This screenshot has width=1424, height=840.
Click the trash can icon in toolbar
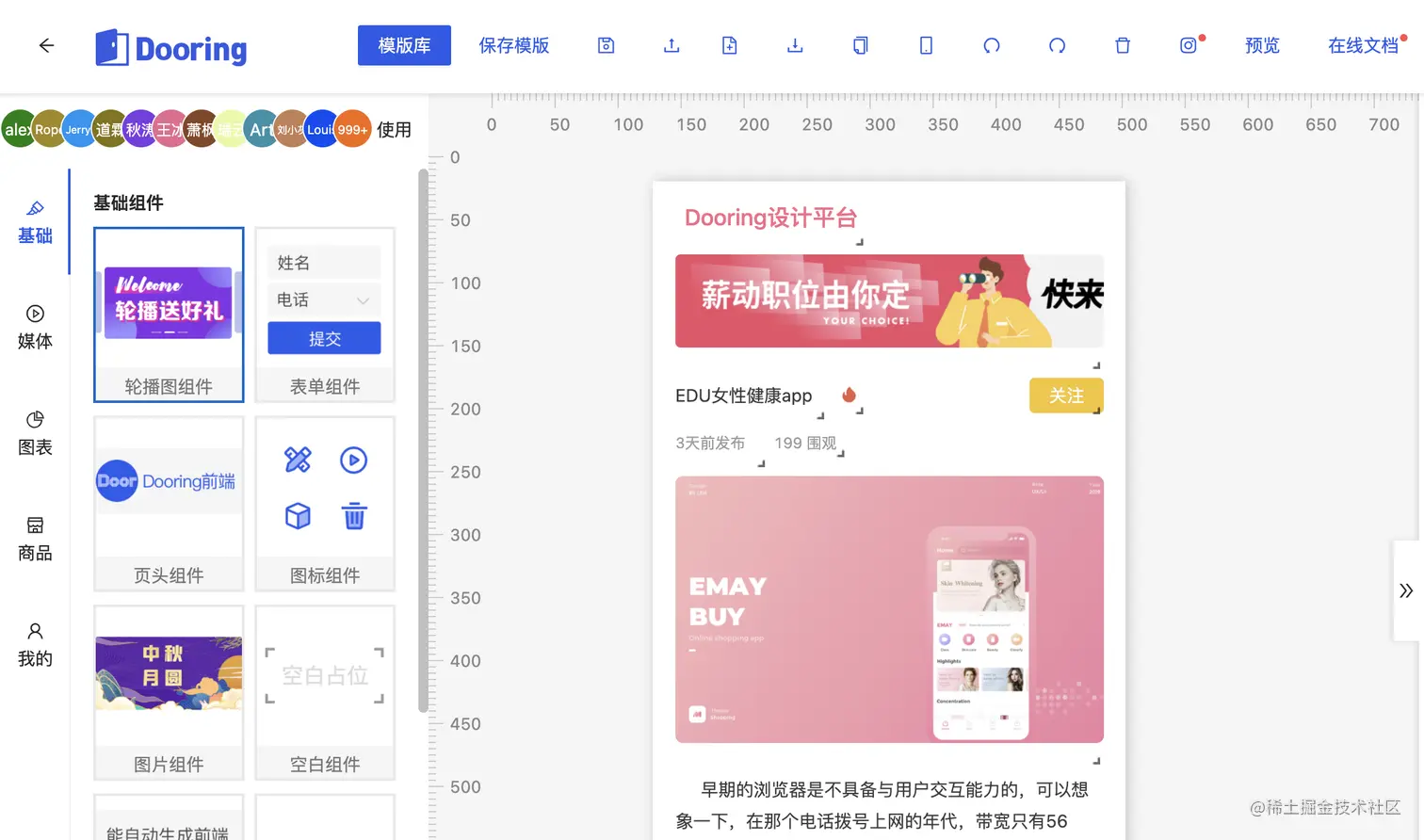click(x=1123, y=45)
